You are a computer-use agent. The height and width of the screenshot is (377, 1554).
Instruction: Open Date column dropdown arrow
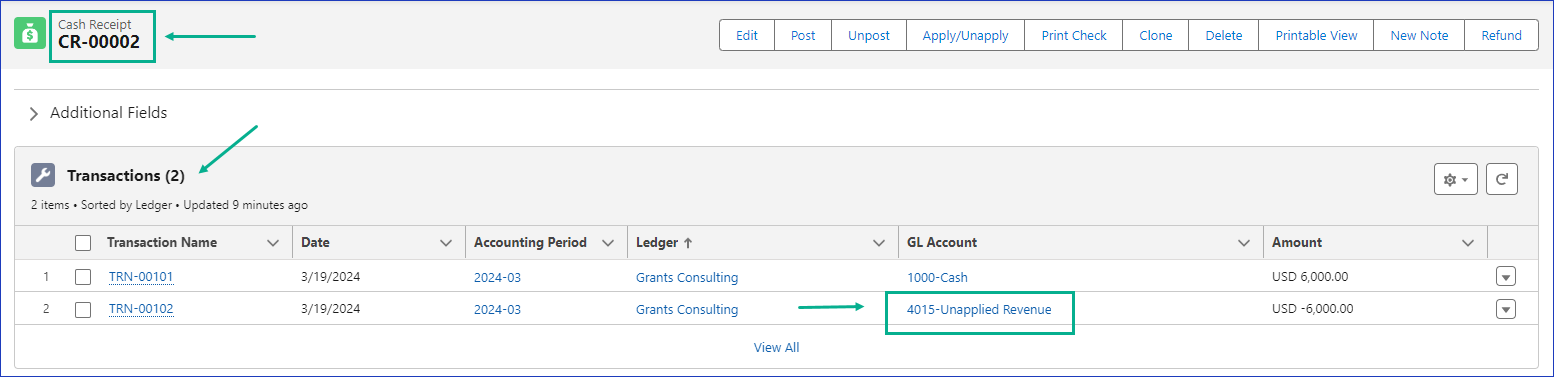pyautogui.click(x=447, y=243)
